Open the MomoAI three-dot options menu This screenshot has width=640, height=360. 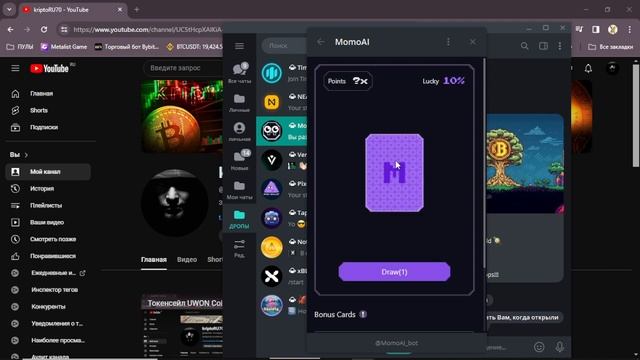click(x=448, y=42)
